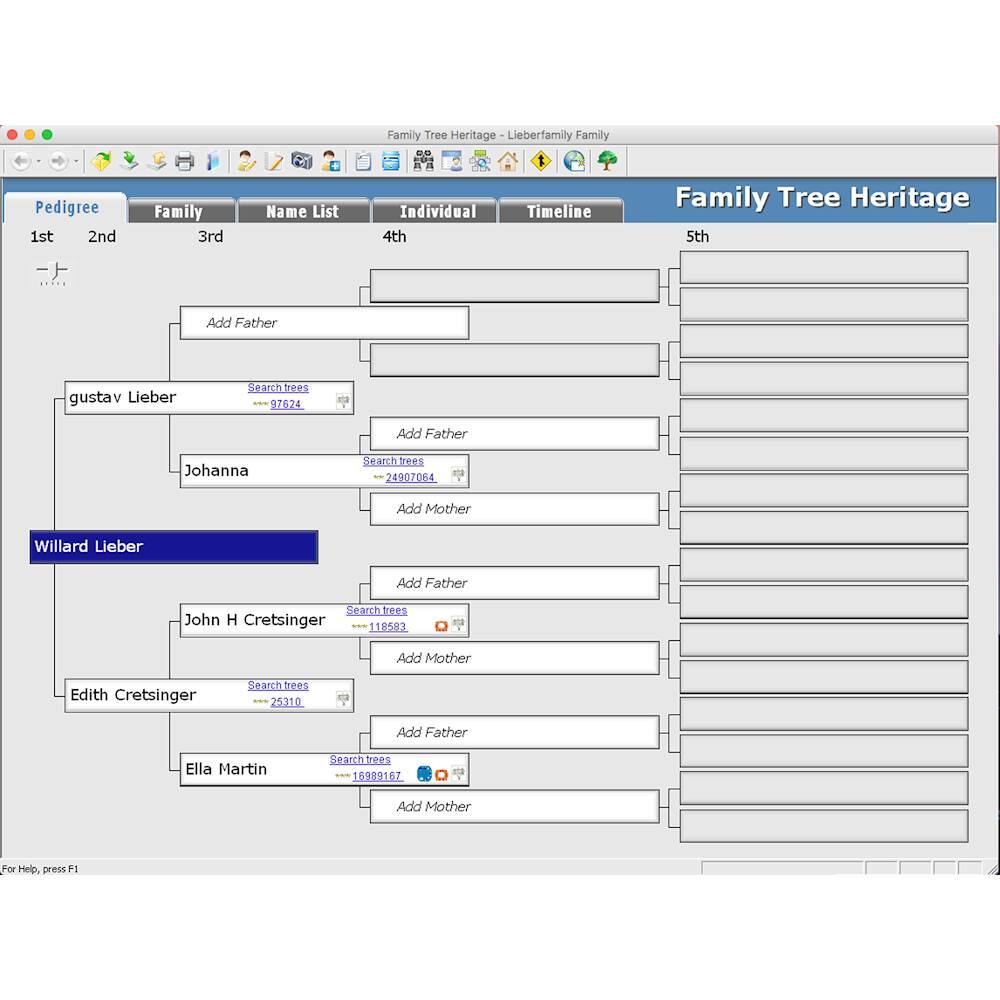Image resolution: width=1000 pixels, height=1000 pixels.
Task: Click the yellow diamond road sign icon
Action: click(541, 161)
